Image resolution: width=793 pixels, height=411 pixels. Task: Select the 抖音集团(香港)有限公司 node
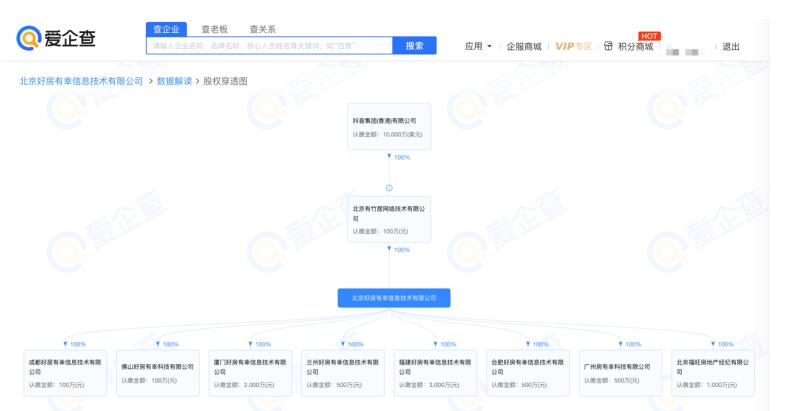[389, 126]
